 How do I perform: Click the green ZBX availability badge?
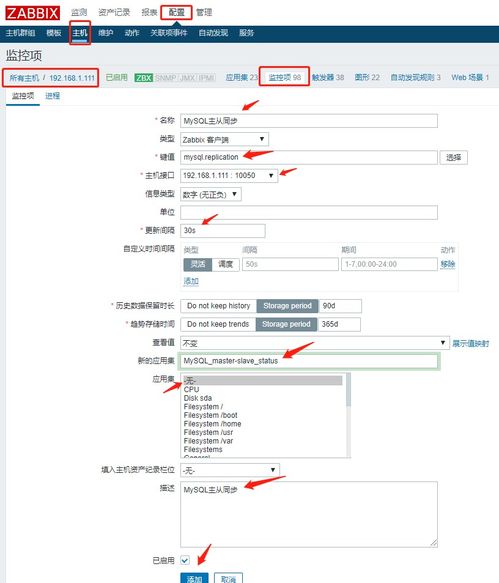click(x=144, y=78)
